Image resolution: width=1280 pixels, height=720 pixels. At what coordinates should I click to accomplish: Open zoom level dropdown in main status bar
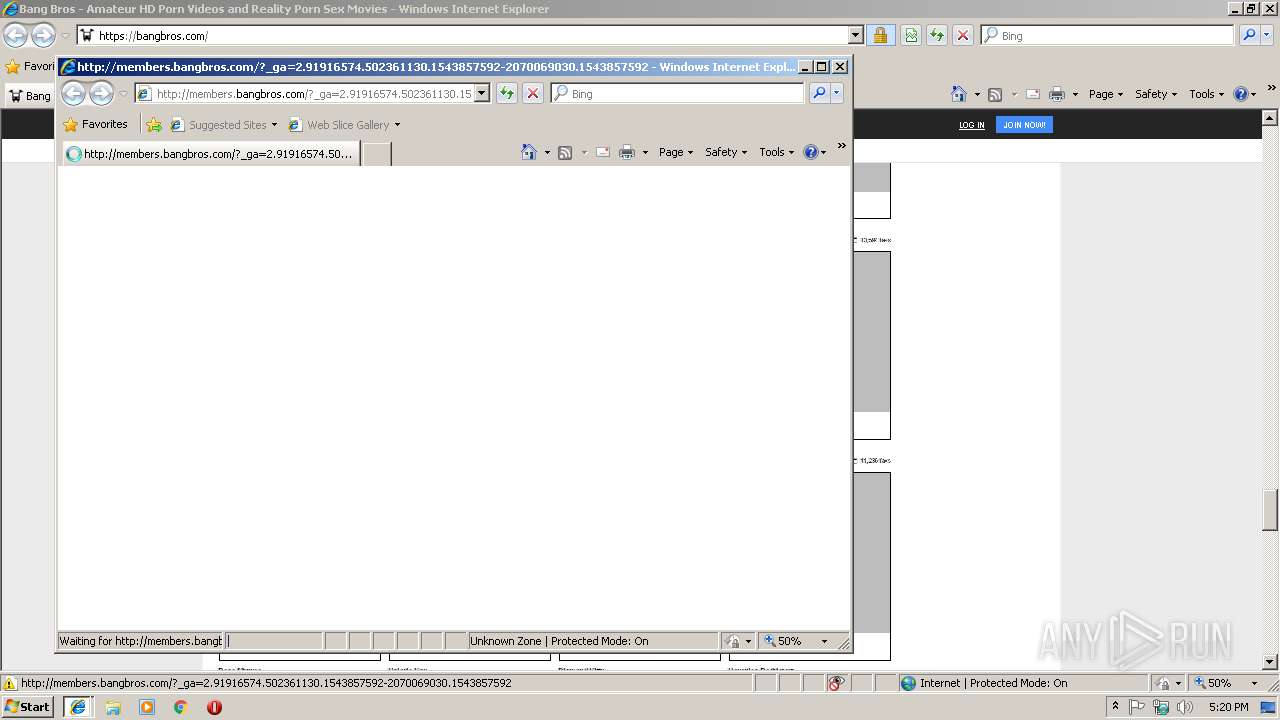pos(1255,683)
